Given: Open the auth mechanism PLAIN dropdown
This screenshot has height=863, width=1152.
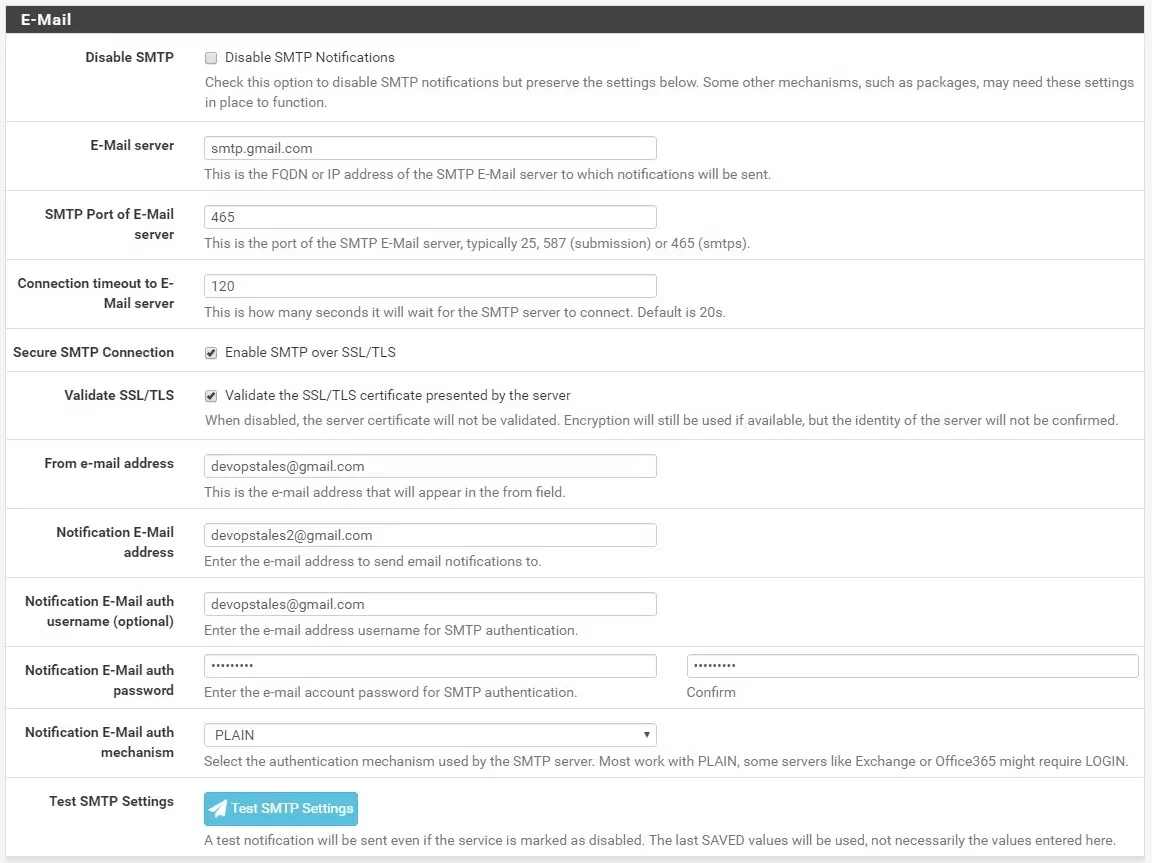Looking at the screenshot, I should [x=429, y=735].
